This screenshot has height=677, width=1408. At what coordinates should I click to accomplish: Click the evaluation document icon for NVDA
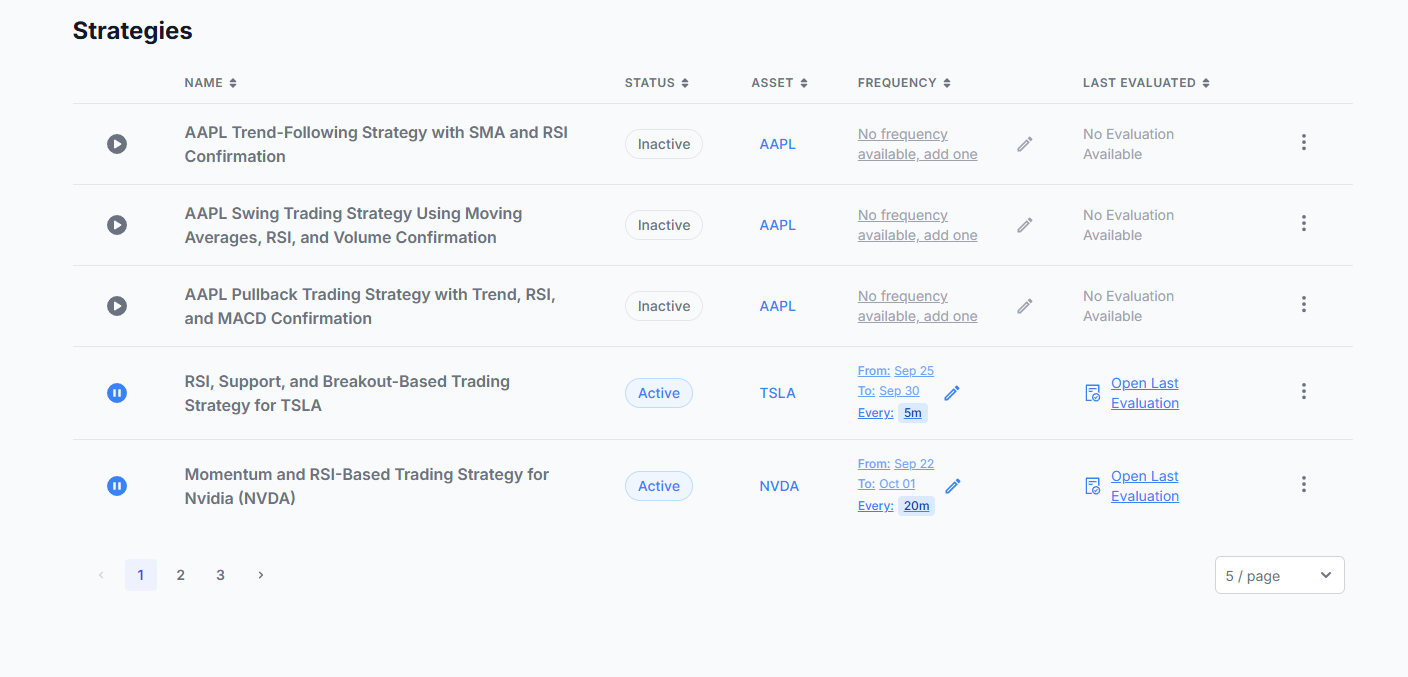(1092, 485)
